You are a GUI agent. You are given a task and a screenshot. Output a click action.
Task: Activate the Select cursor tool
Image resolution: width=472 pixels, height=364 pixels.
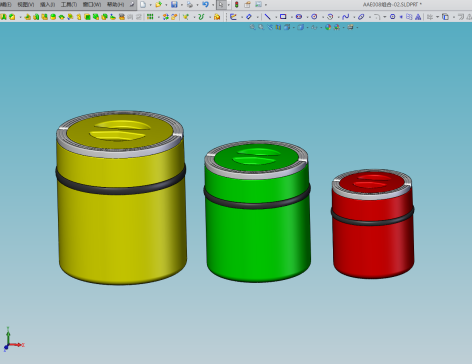click(x=221, y=5)
